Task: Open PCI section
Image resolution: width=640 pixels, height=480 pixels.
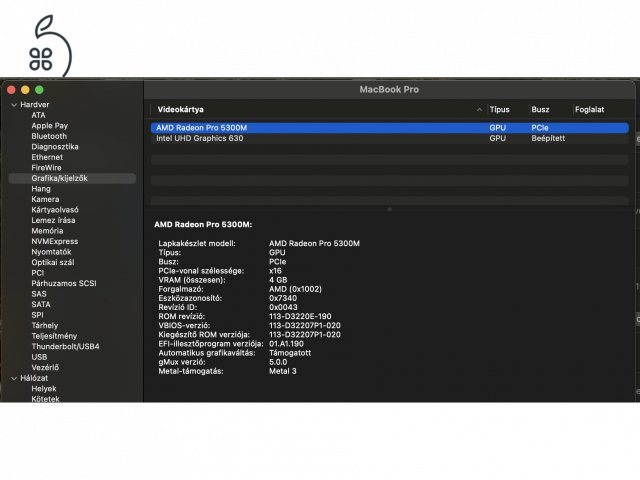Action: click(38, 273)
